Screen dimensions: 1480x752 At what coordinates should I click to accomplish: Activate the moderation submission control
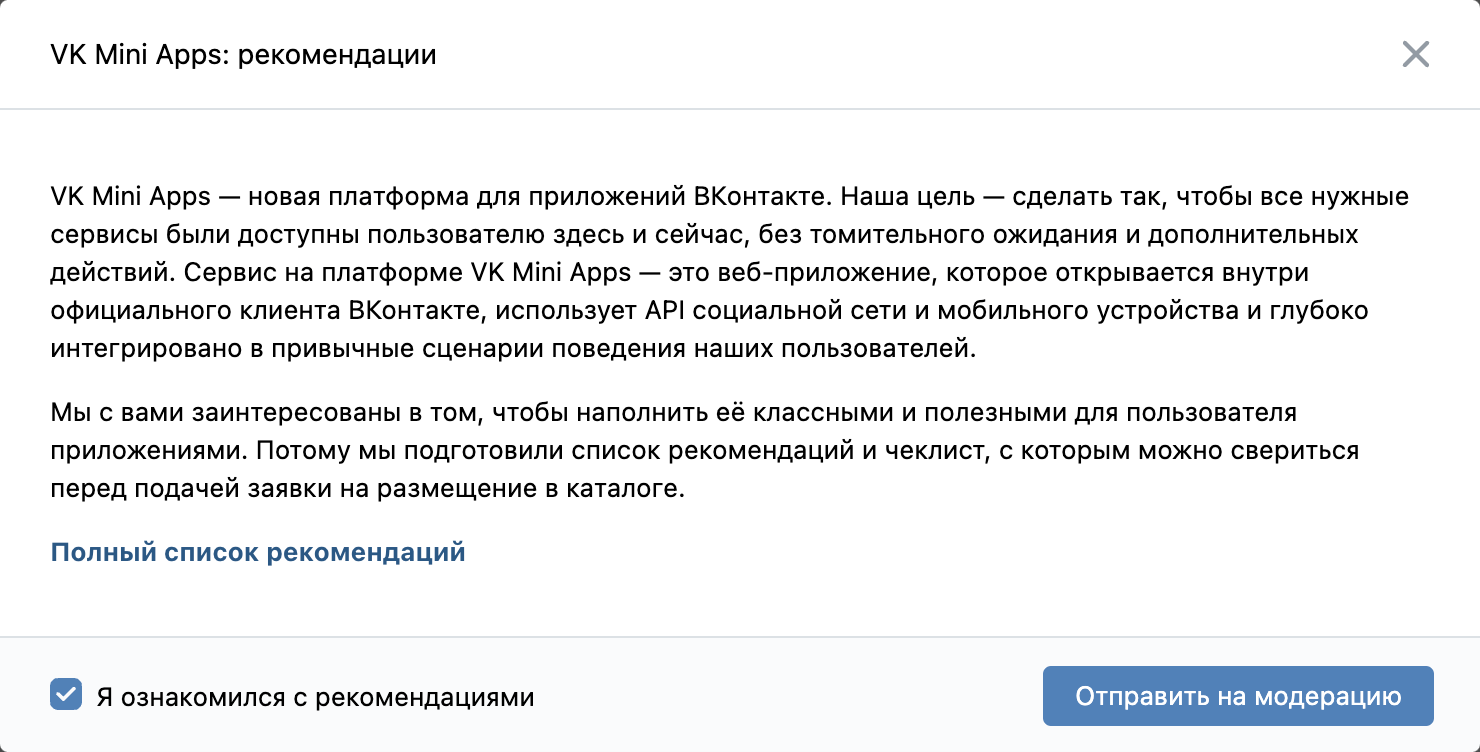(1238, 695)
